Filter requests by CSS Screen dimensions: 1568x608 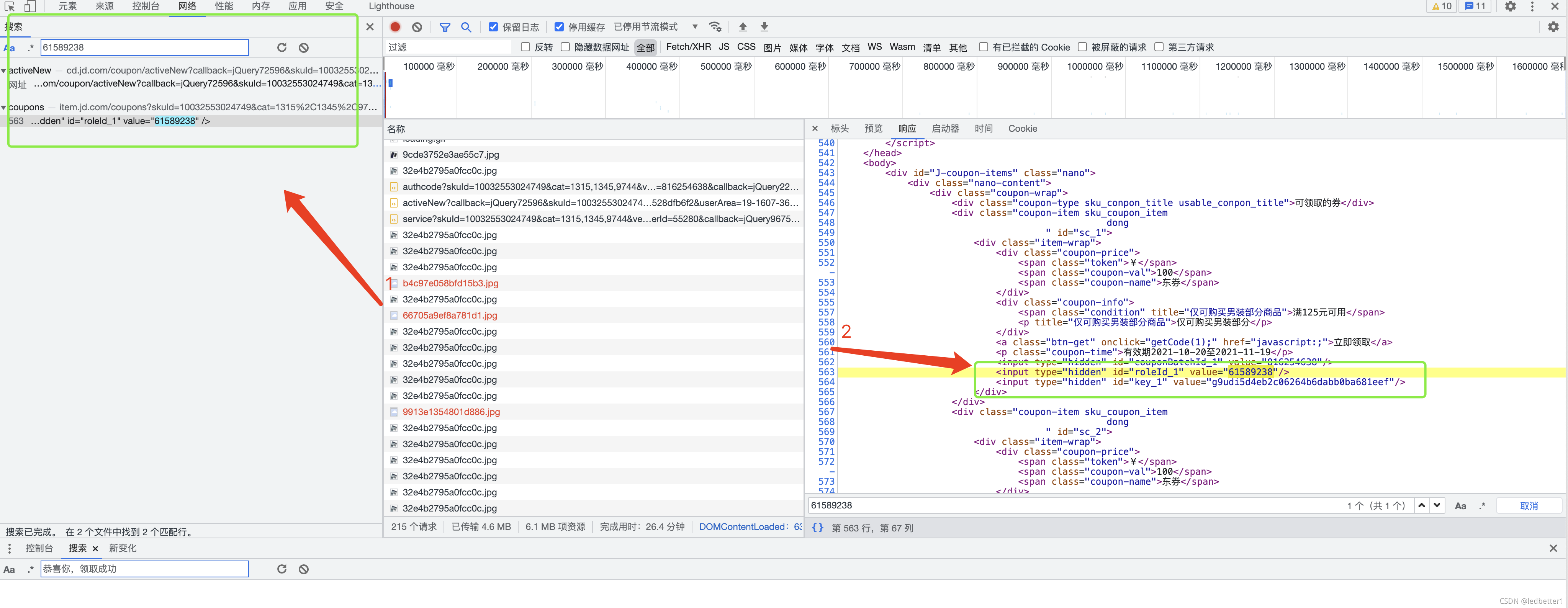pyautogui.click(x=746, y=47)
